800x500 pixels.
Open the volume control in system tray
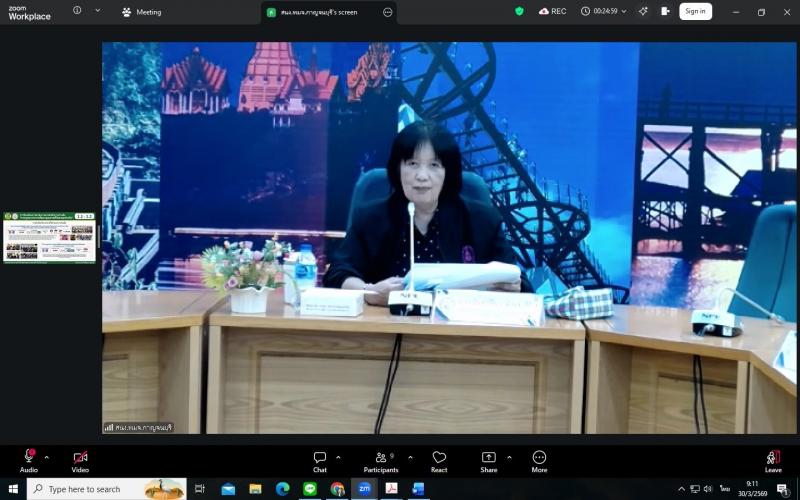(708, 489)
